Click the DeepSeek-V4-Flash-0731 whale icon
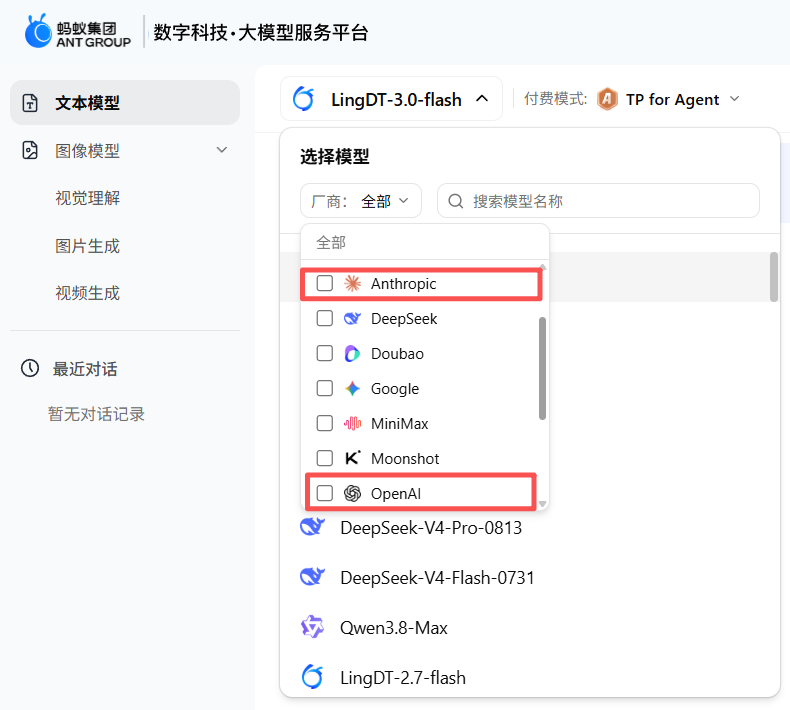 coord(312,577)
